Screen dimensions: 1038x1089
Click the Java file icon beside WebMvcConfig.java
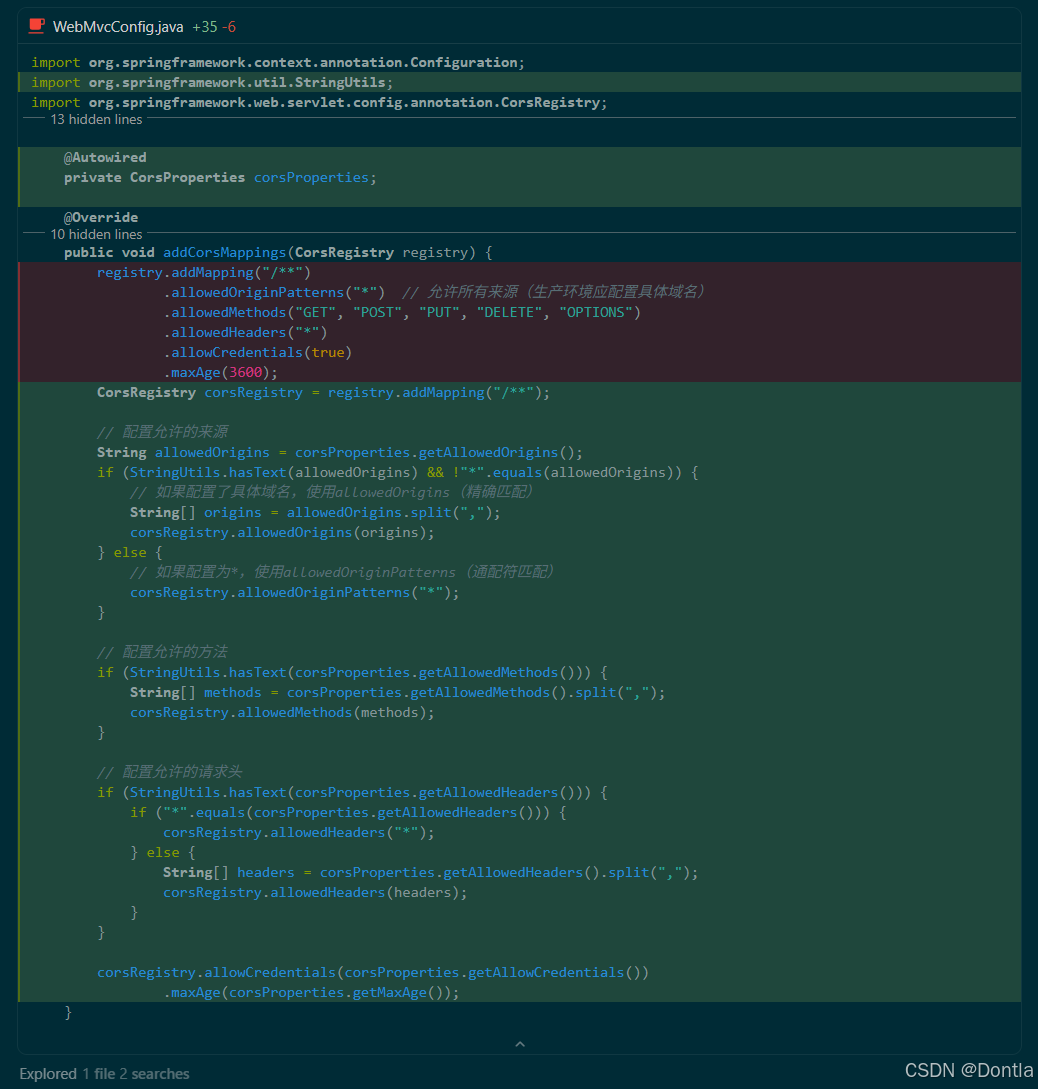pyautogui.click(x=37, y=26)
